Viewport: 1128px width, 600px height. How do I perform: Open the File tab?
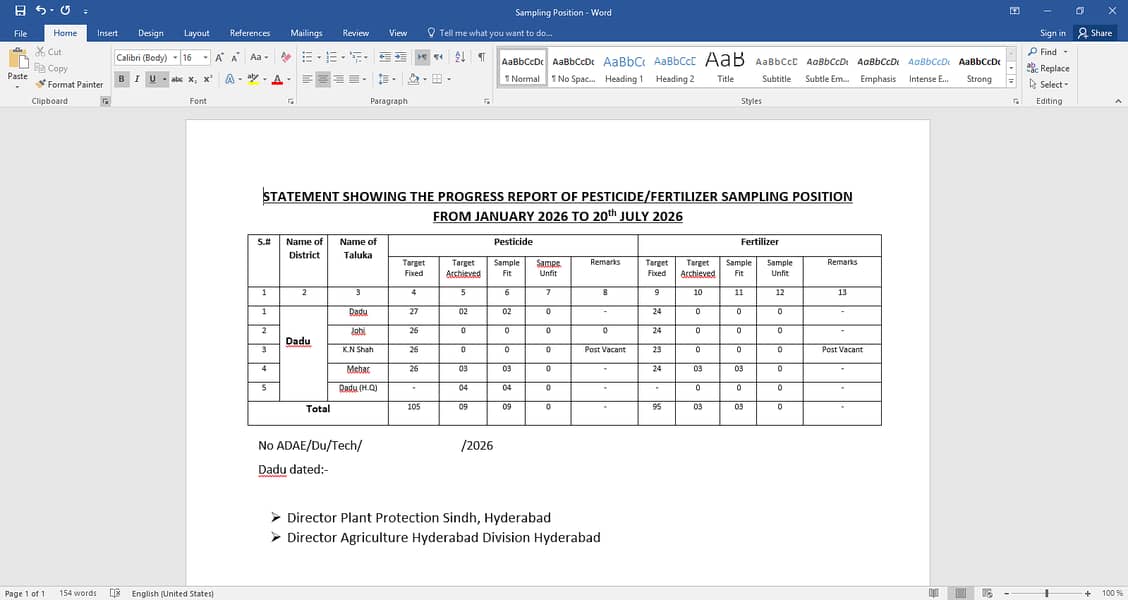(21, 33)
